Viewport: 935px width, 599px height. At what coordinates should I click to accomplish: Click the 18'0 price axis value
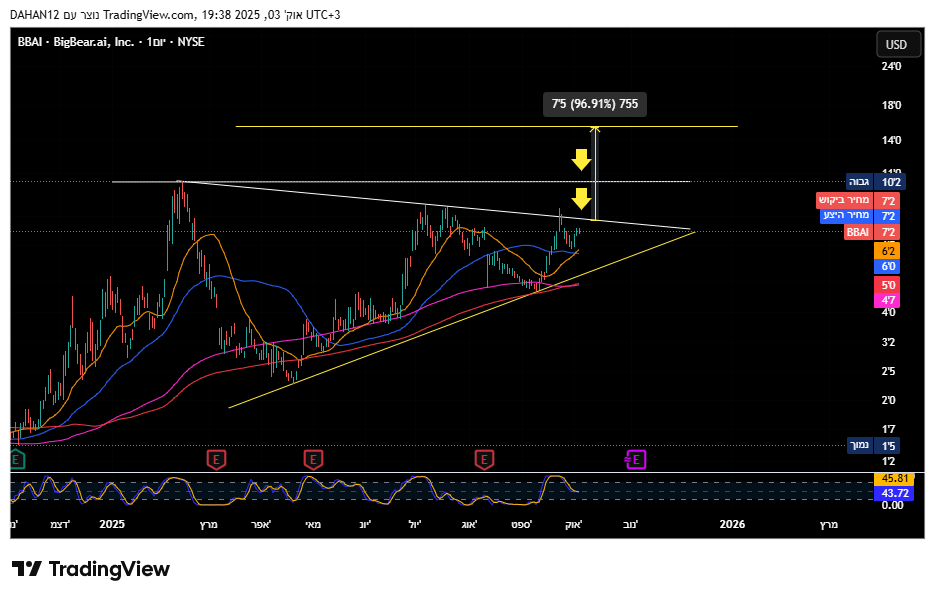(891, 105)
